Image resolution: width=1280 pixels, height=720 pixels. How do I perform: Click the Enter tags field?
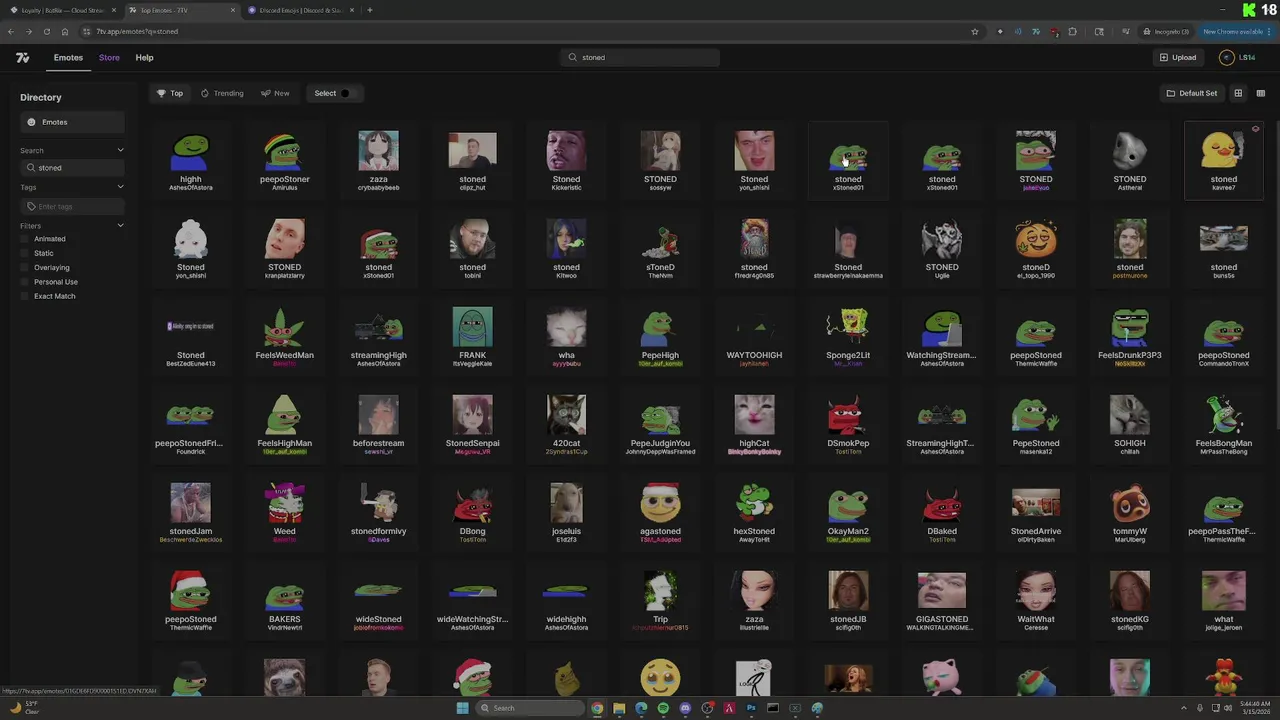(72, 206)
